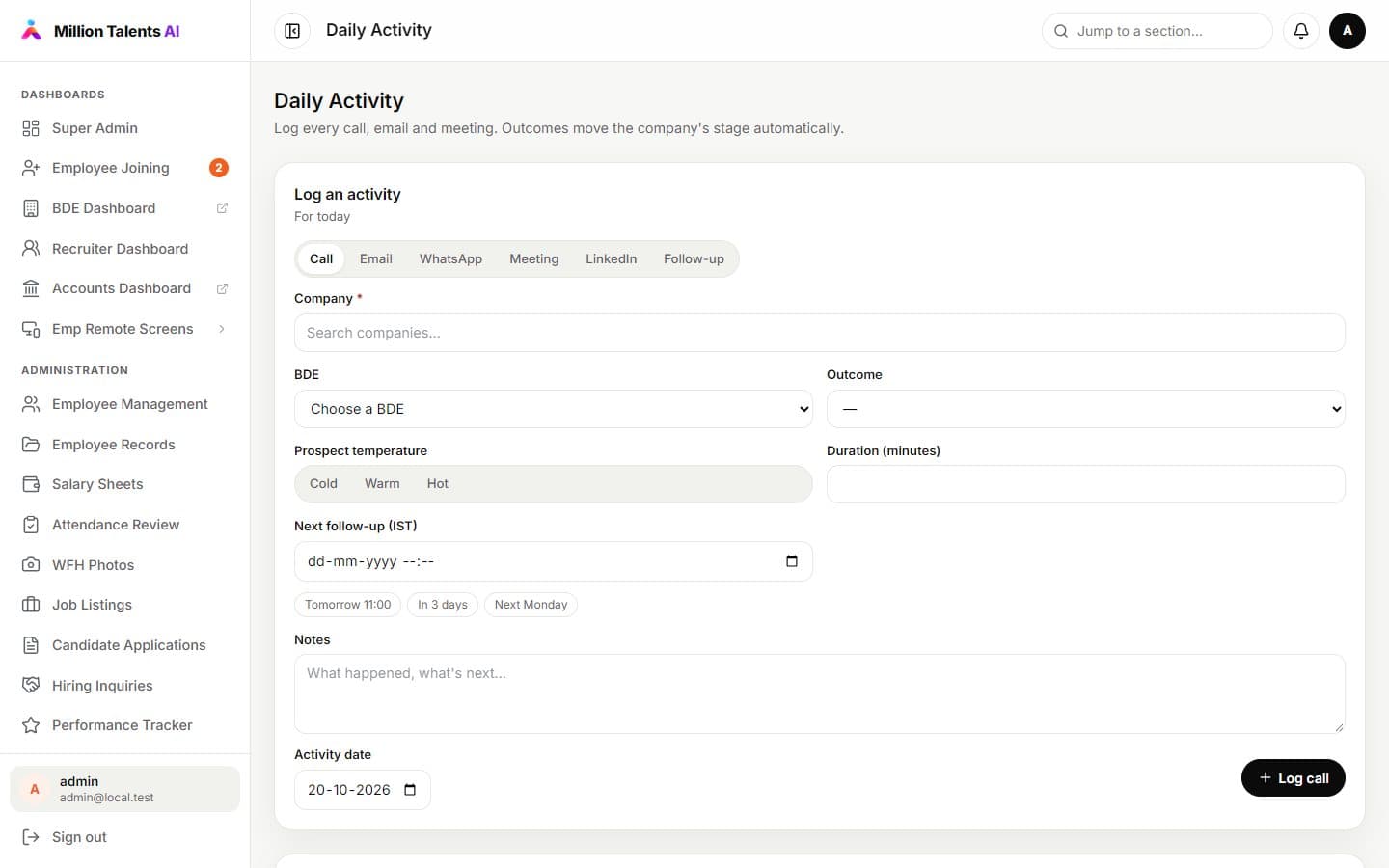Click the Notes text area
1389x868 pixels.
click(820, 694)
